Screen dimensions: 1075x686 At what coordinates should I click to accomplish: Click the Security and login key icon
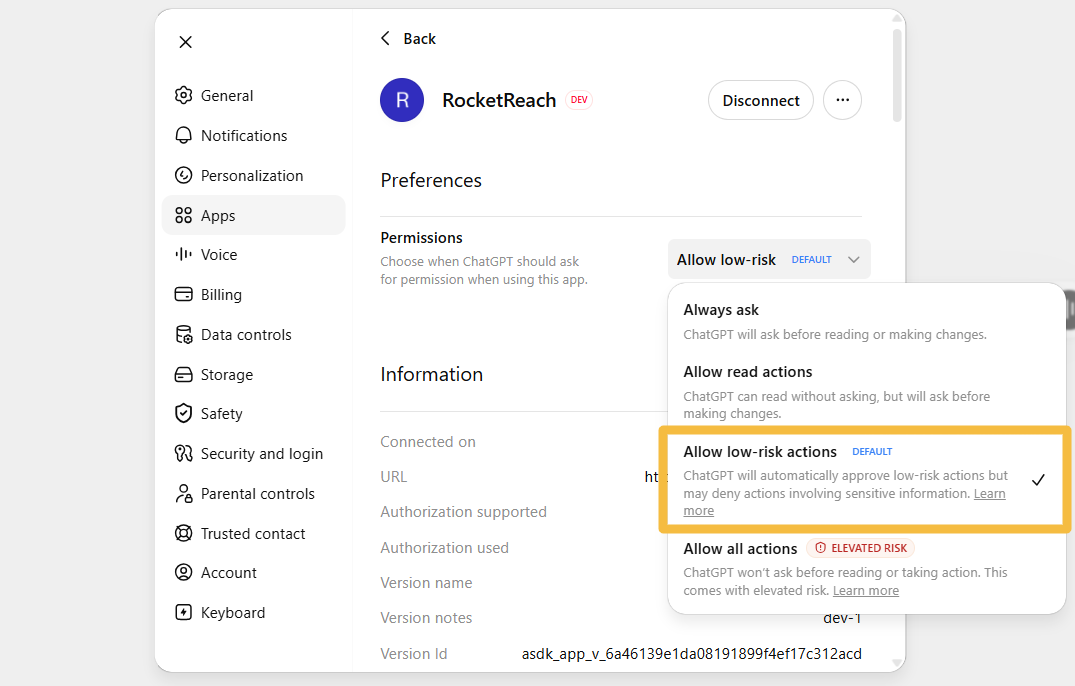[183, 453]
